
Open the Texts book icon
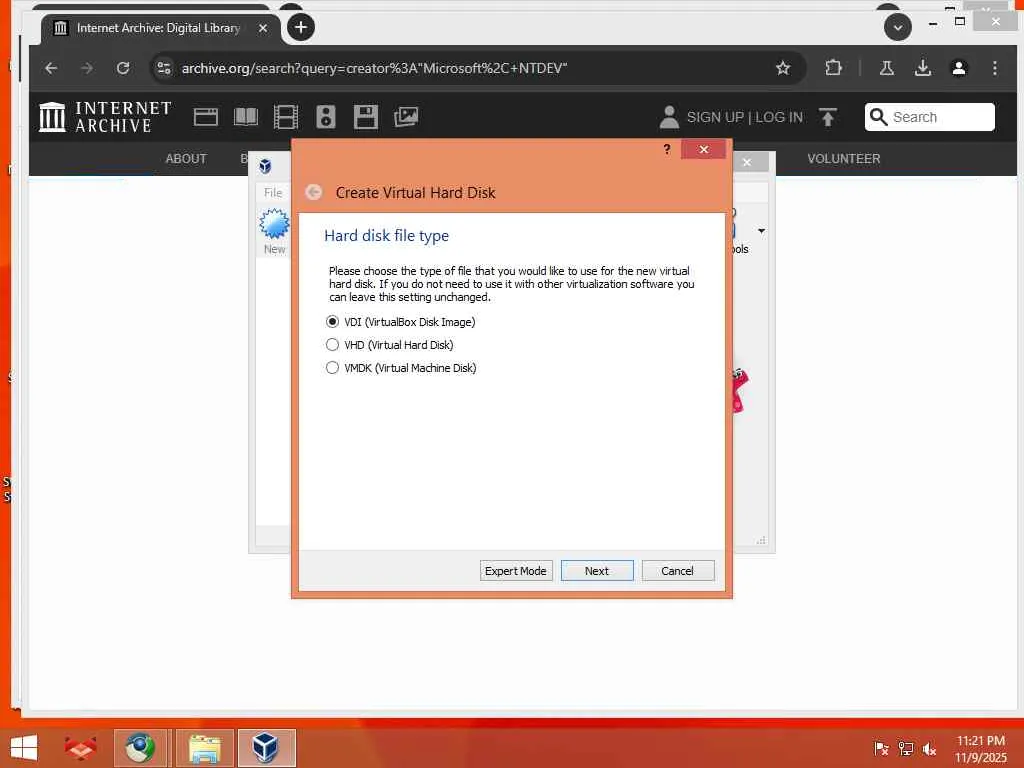point(246,117)
